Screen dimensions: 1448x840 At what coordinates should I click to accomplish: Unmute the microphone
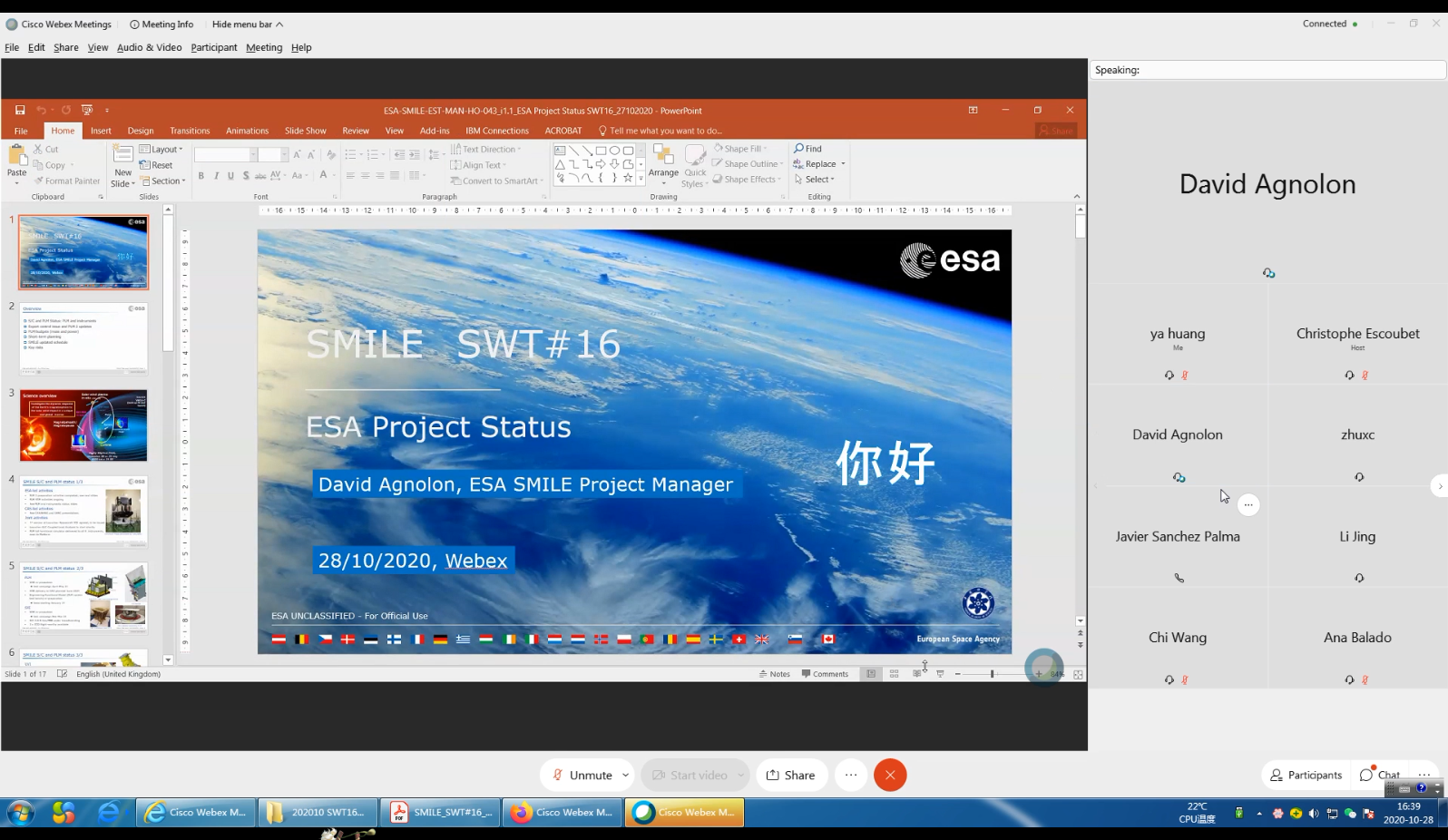tap(582, 775)
